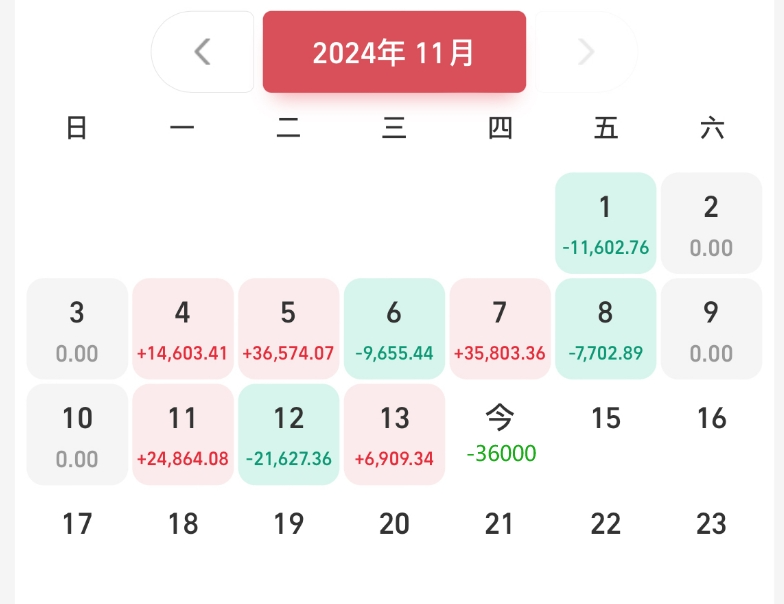
Task: Select November 2 in the calendar
Action: pyautogui.click(x=711, y=223)
